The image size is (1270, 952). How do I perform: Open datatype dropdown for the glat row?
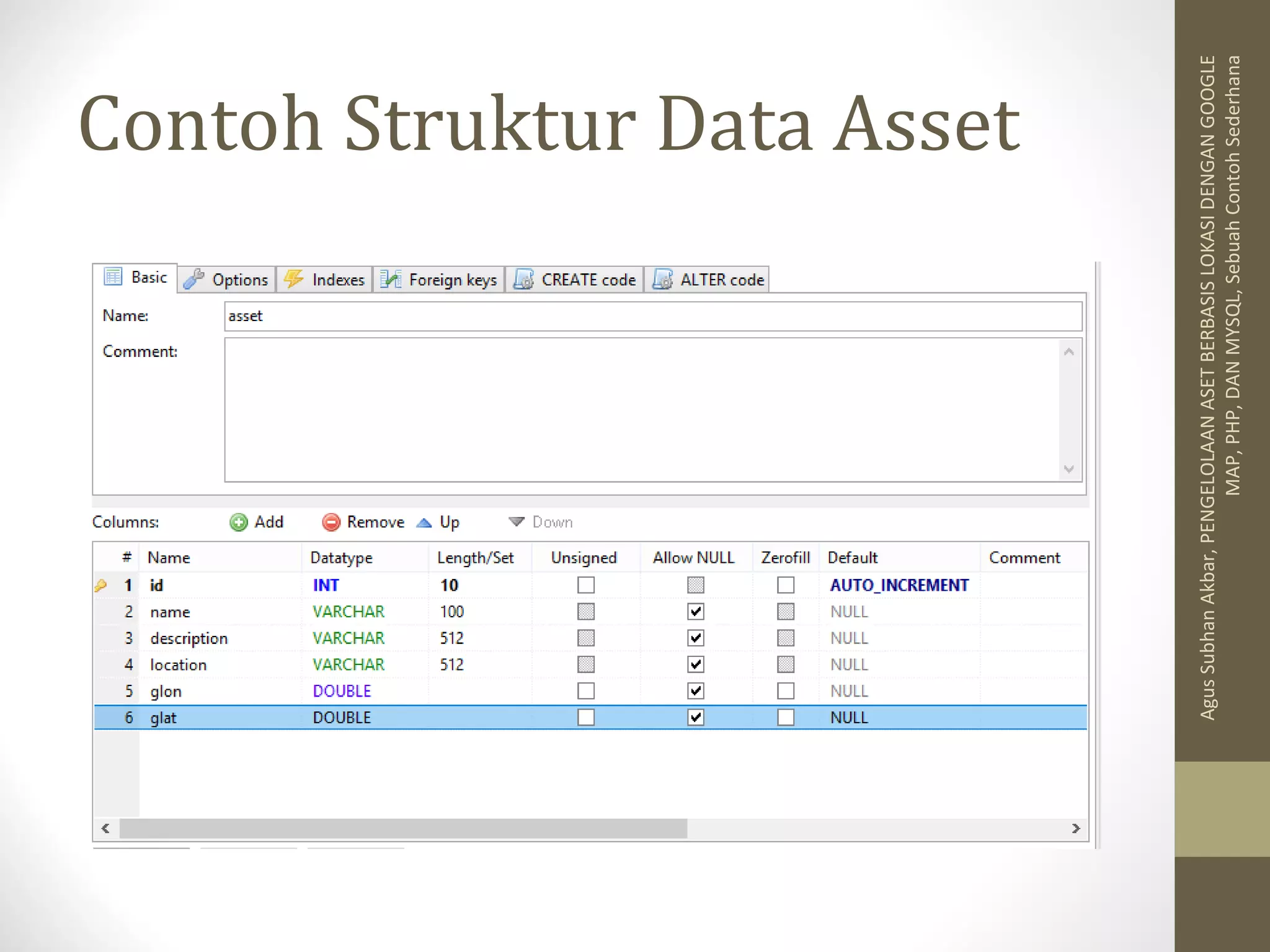point(342,718)
